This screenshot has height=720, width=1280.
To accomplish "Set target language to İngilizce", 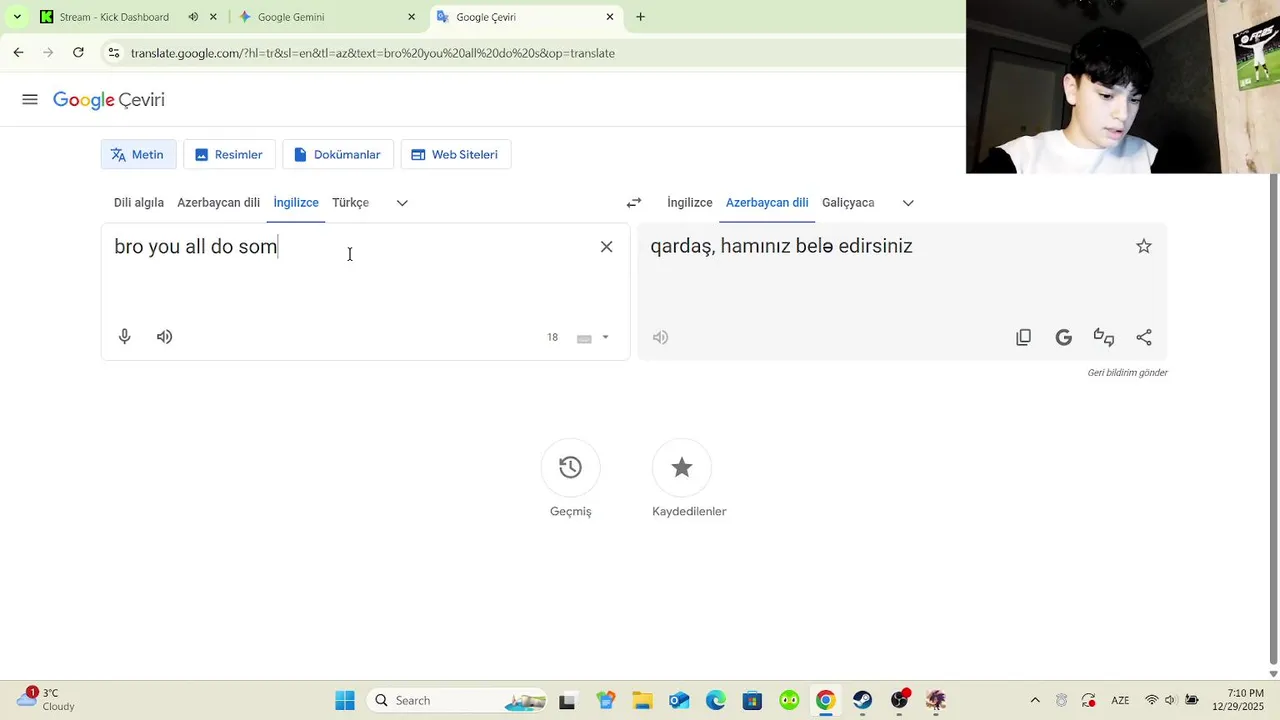I will point(690,203).
